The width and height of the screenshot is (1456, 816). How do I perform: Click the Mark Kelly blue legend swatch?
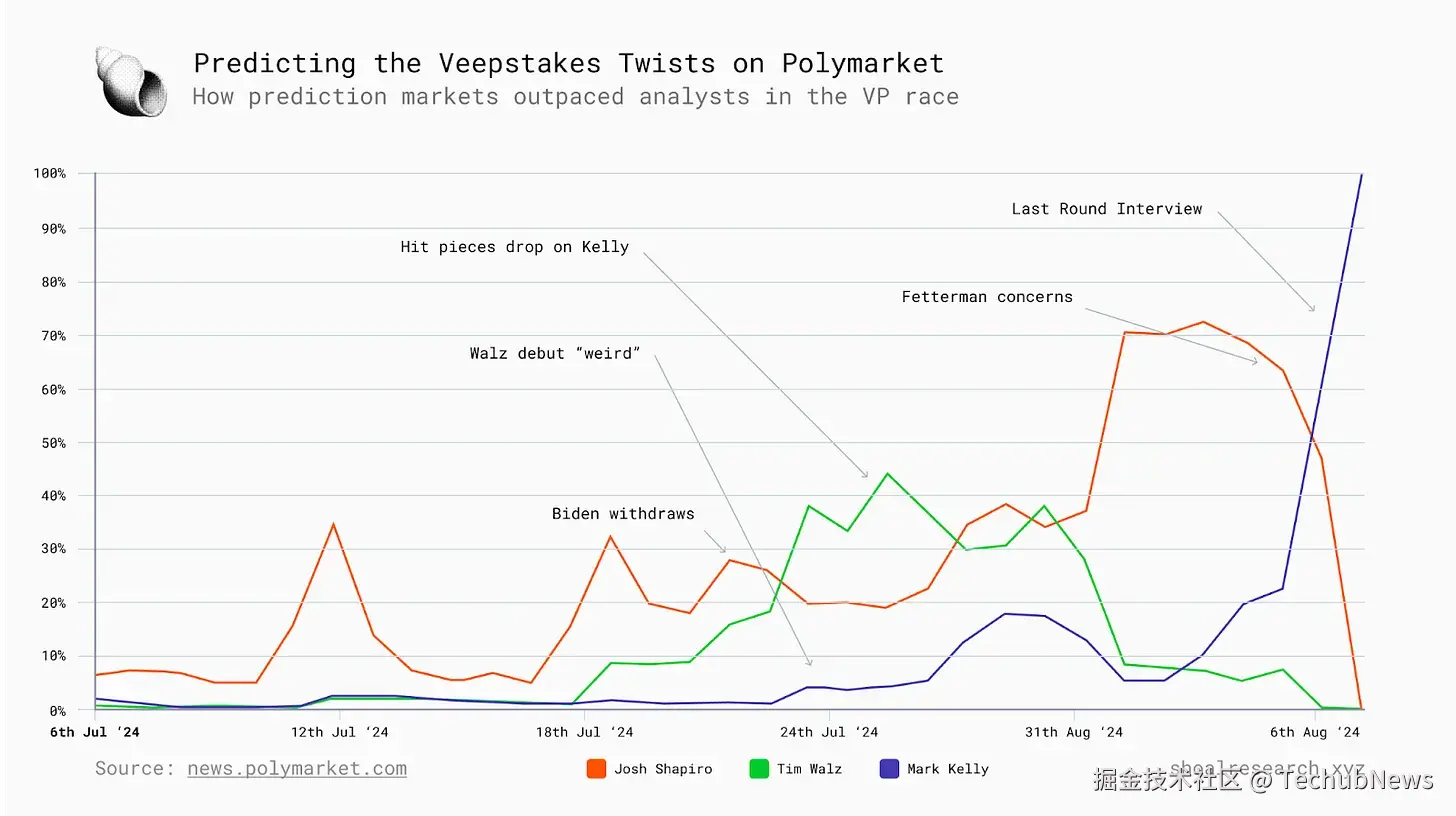[x=889, y=769]
